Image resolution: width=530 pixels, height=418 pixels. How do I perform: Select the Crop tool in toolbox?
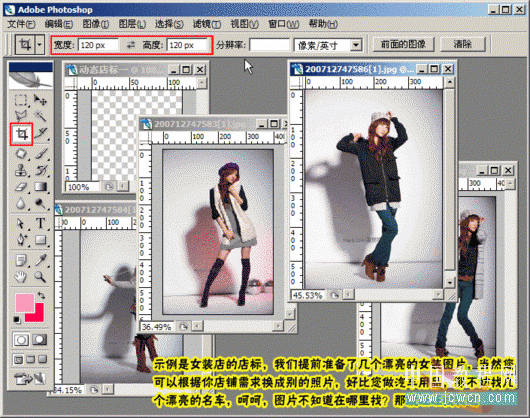(x=21, y=134)
